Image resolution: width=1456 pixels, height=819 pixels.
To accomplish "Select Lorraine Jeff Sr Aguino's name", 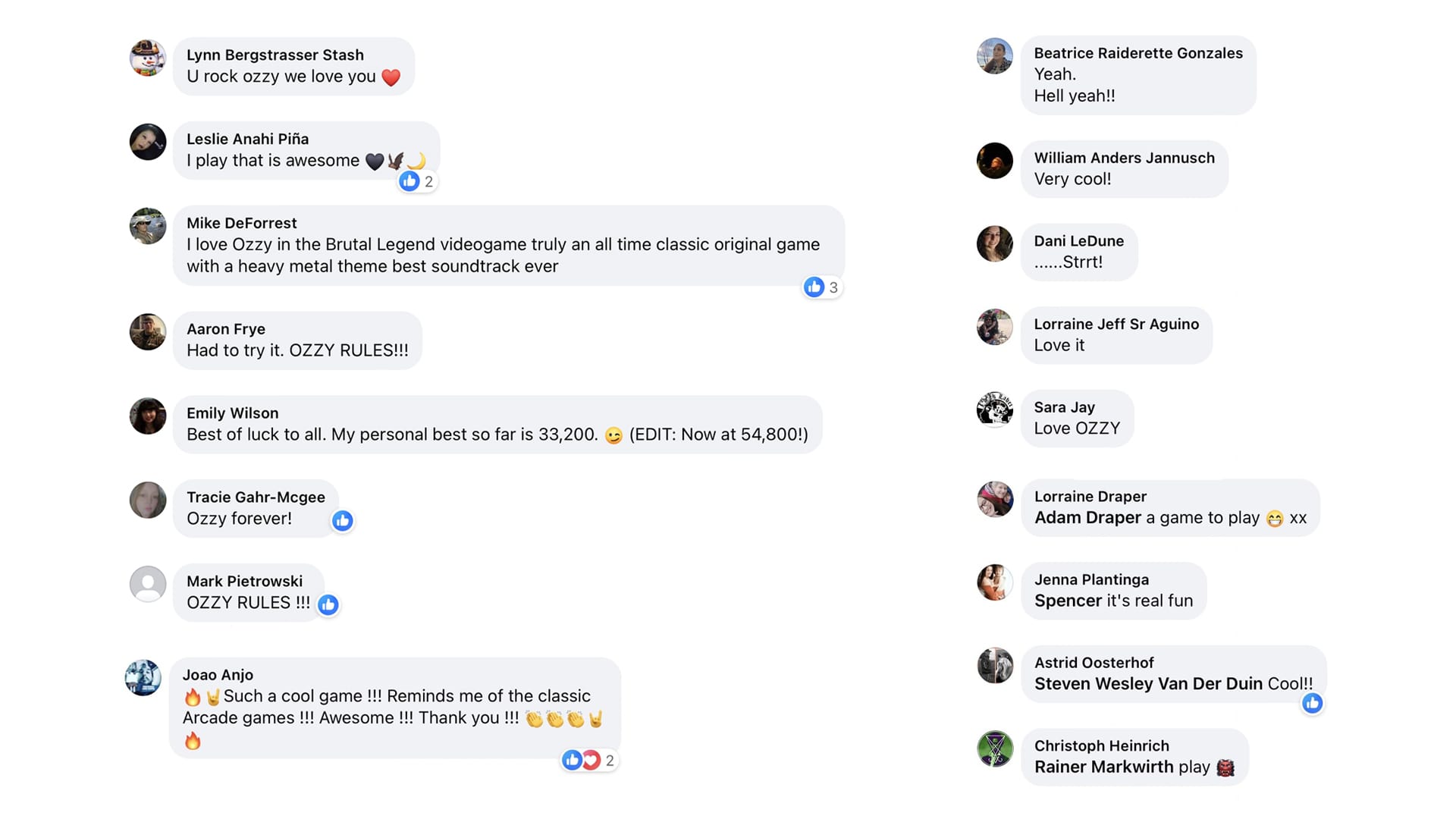I will [1116, 325].
